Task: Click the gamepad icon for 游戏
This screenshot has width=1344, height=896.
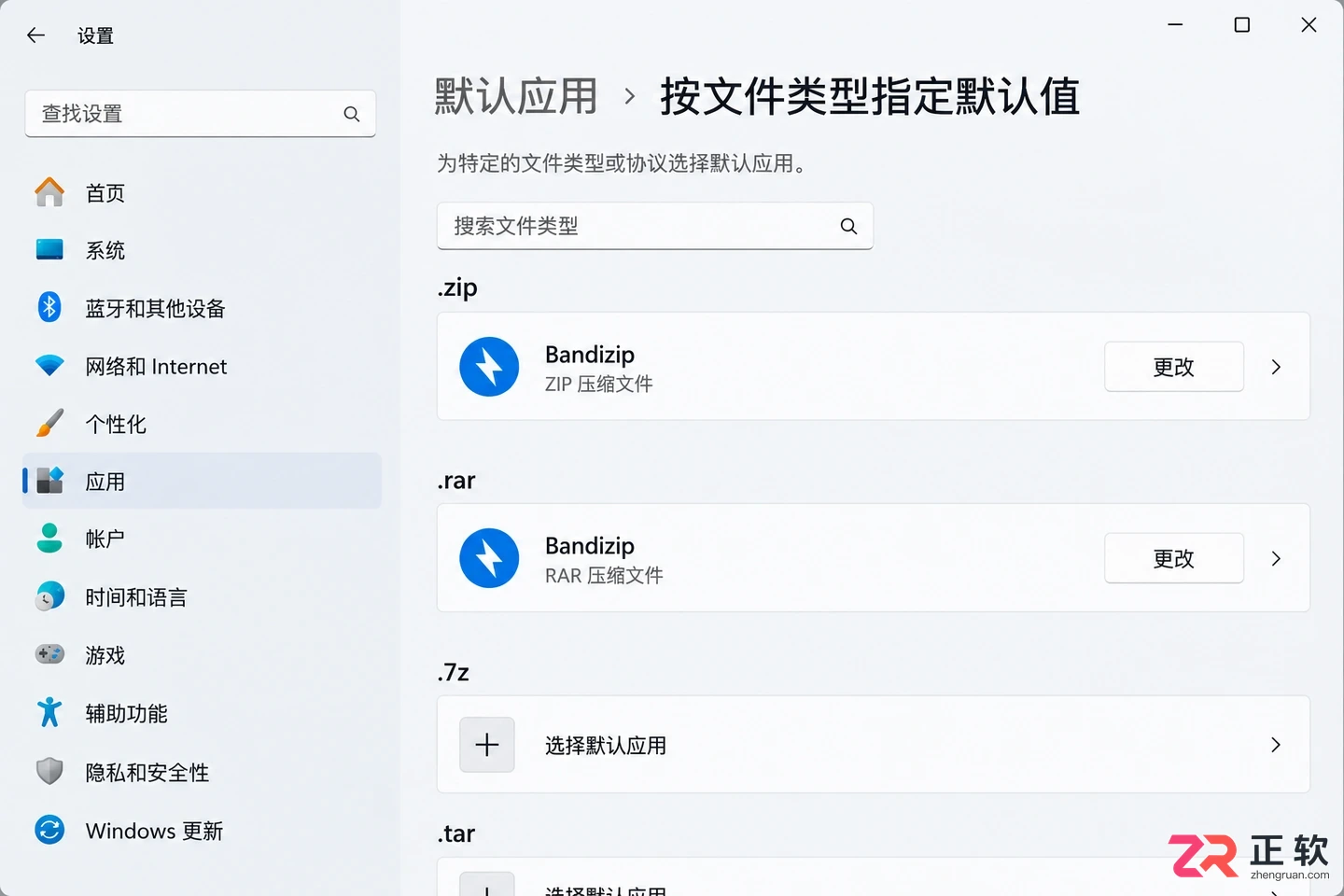Action: click(x=49, y=654)
